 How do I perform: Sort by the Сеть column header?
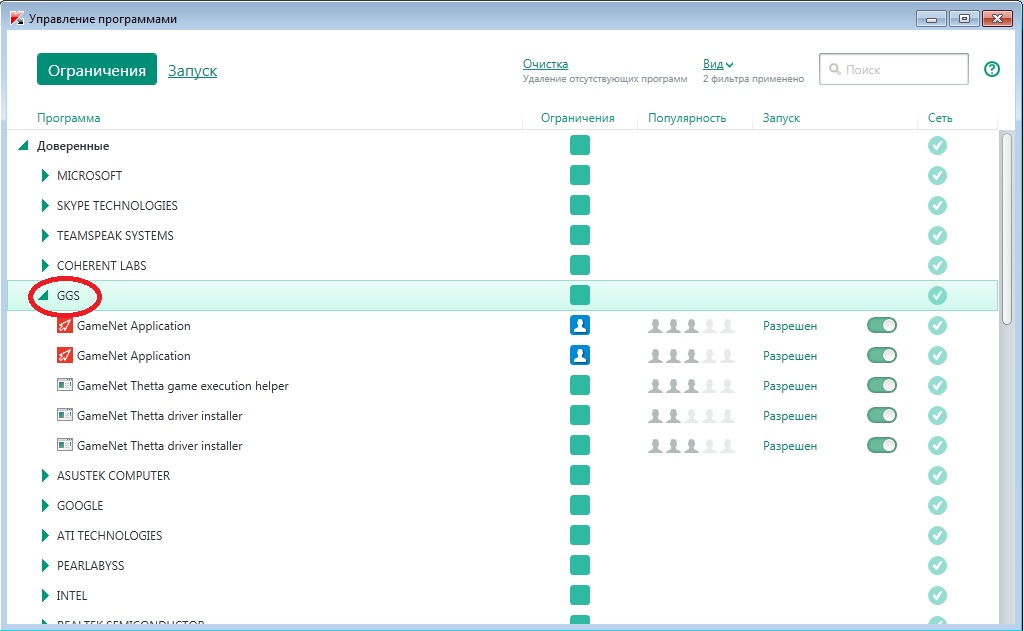tap(940, 118)
